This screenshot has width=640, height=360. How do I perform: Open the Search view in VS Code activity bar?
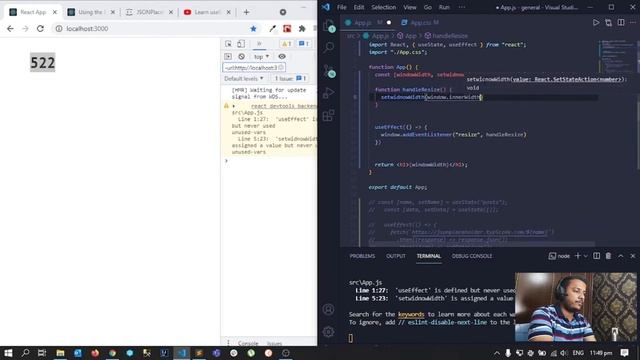pyautogui.click(x=329, y=47)
